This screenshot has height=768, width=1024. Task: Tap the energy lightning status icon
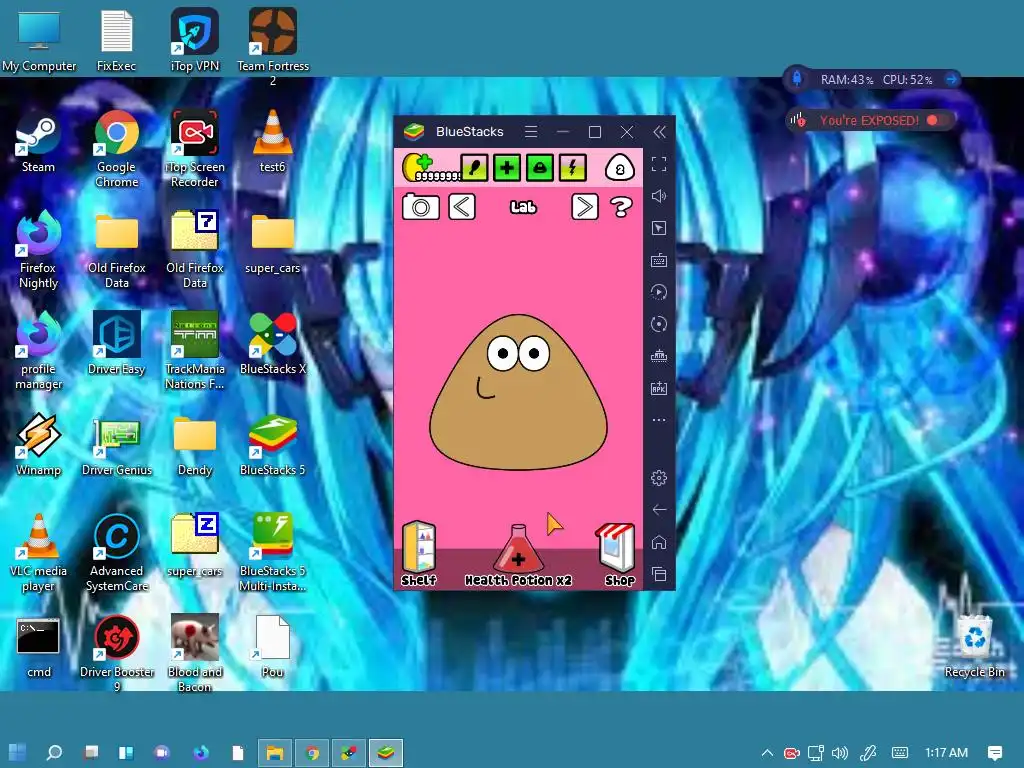click(x=572, y=168)
